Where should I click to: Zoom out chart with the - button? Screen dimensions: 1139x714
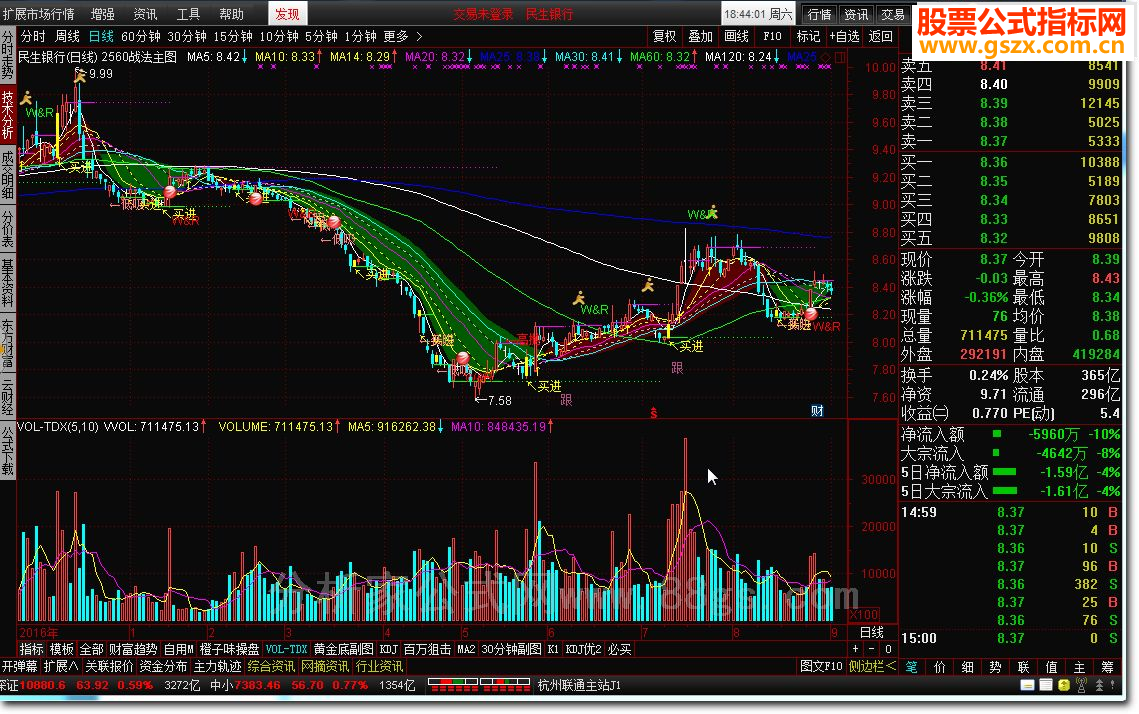(872, 649)
